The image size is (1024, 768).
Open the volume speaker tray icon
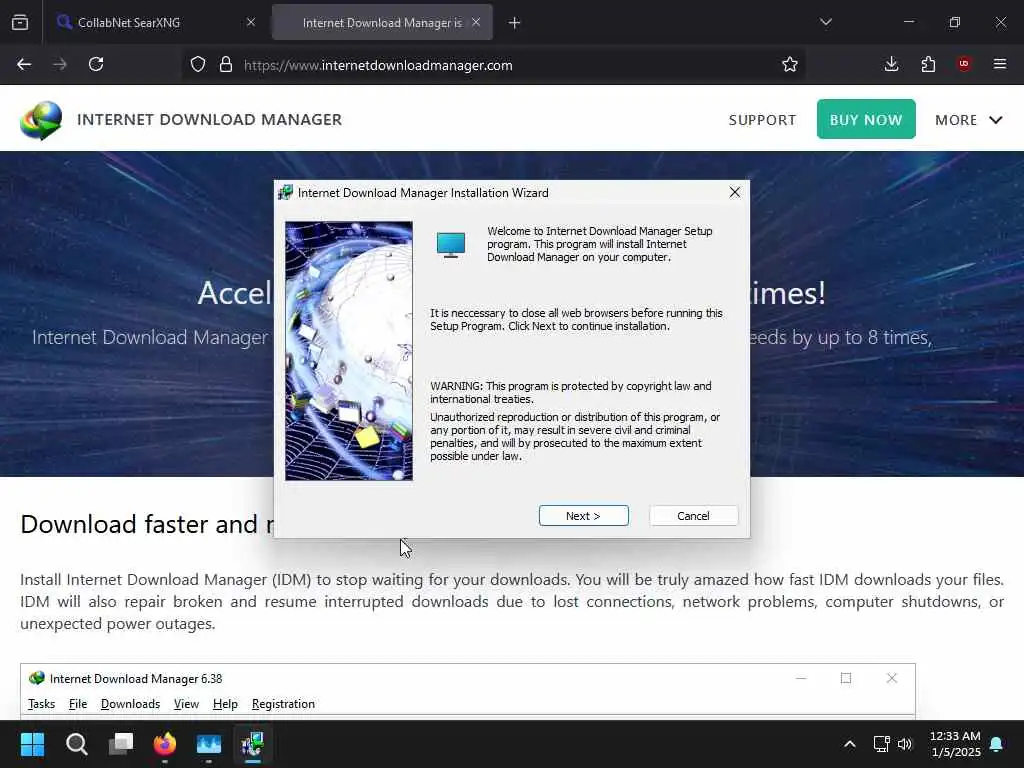[x=904, y=744]
